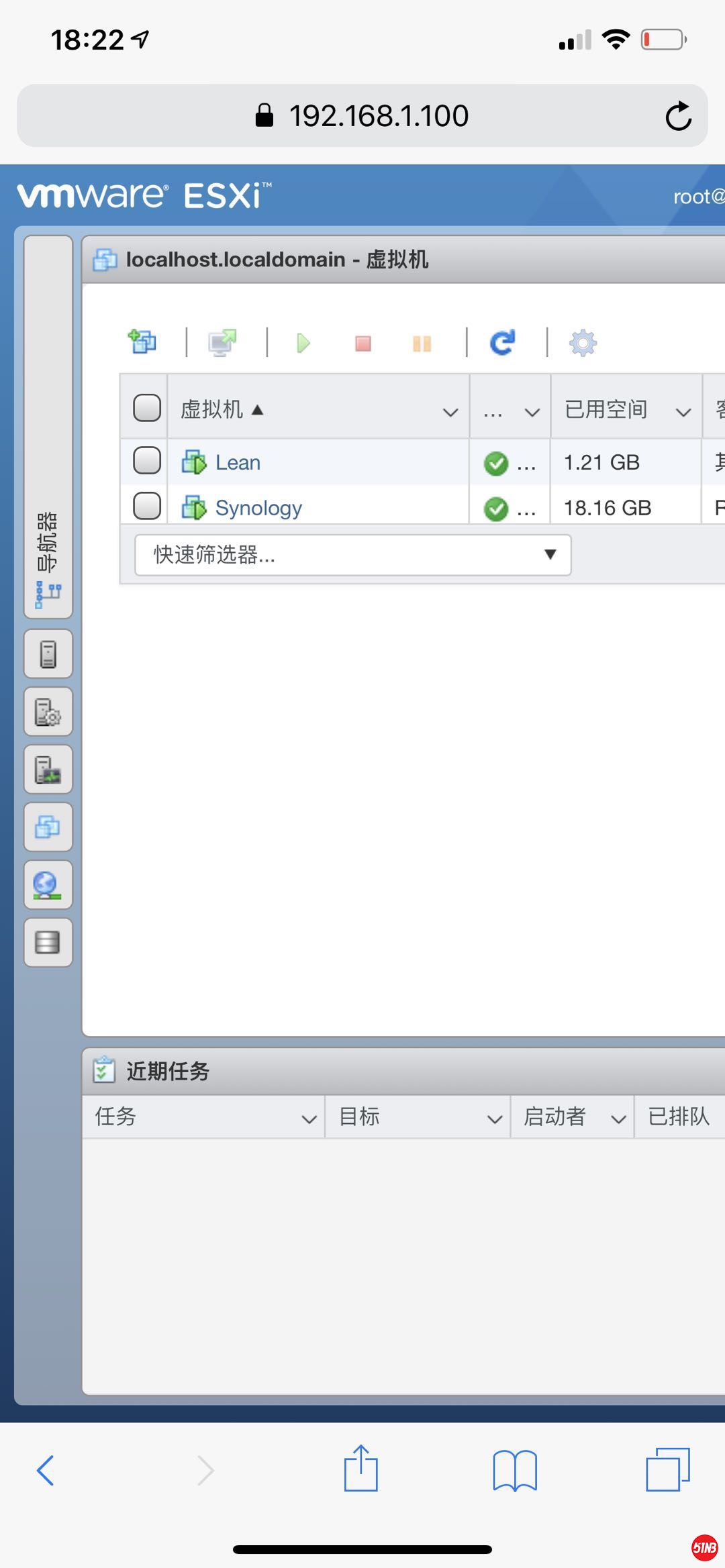The width and height of the screenshot is (725, 1568).
Task: Click the orange suspend icon
Action: pyautogui.click(x=422, y=344)
